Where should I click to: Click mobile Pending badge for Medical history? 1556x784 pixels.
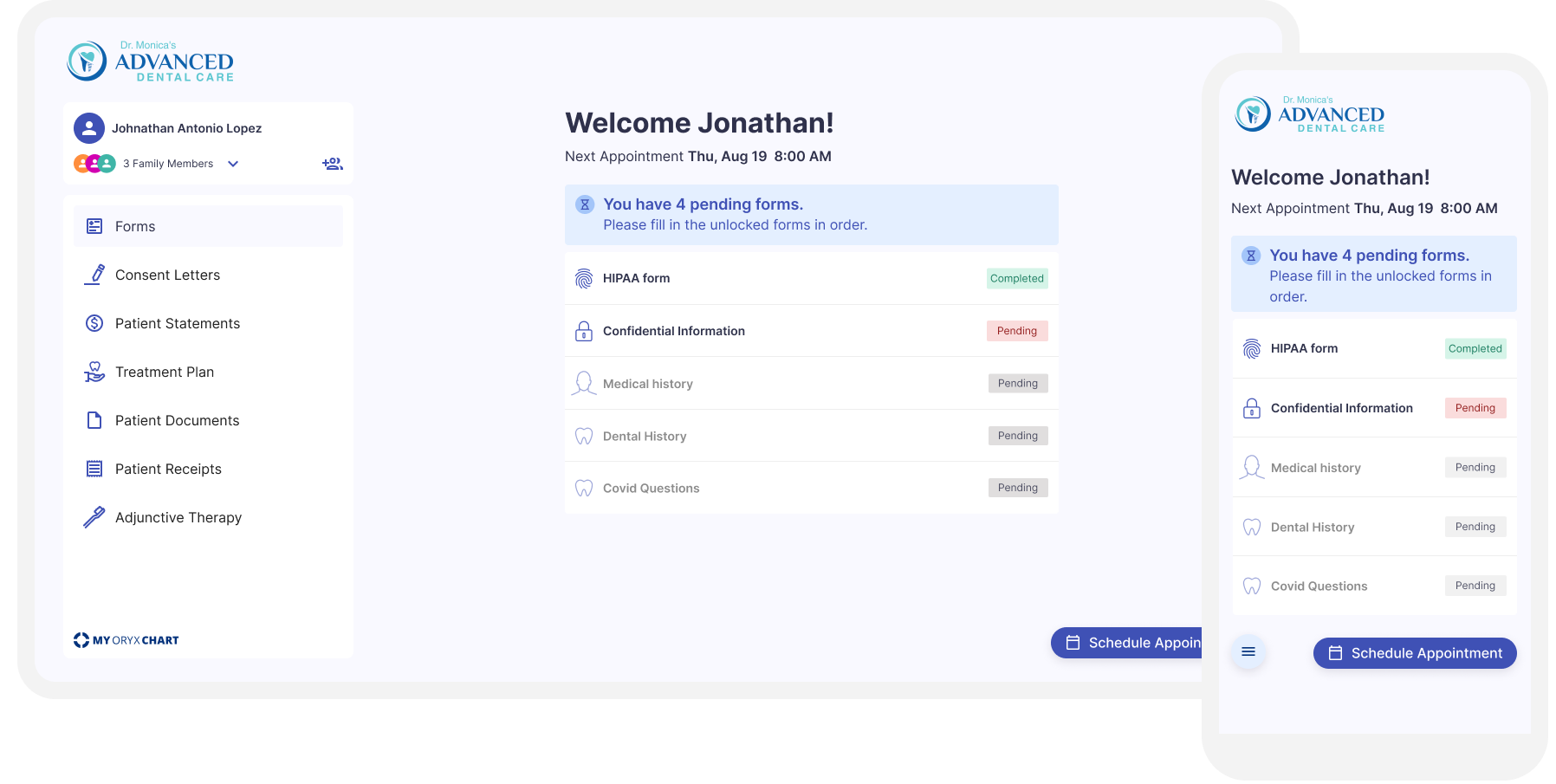pos(1475,467)
